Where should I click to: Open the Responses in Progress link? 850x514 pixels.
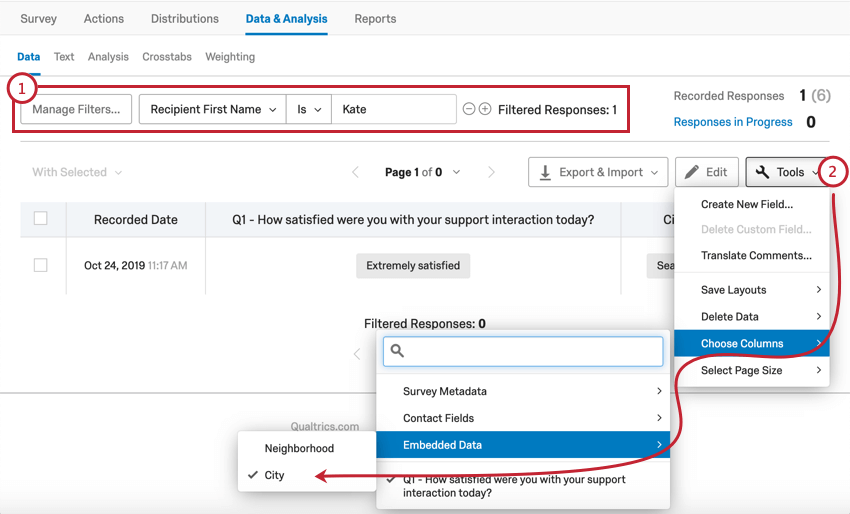pos(733,122)
